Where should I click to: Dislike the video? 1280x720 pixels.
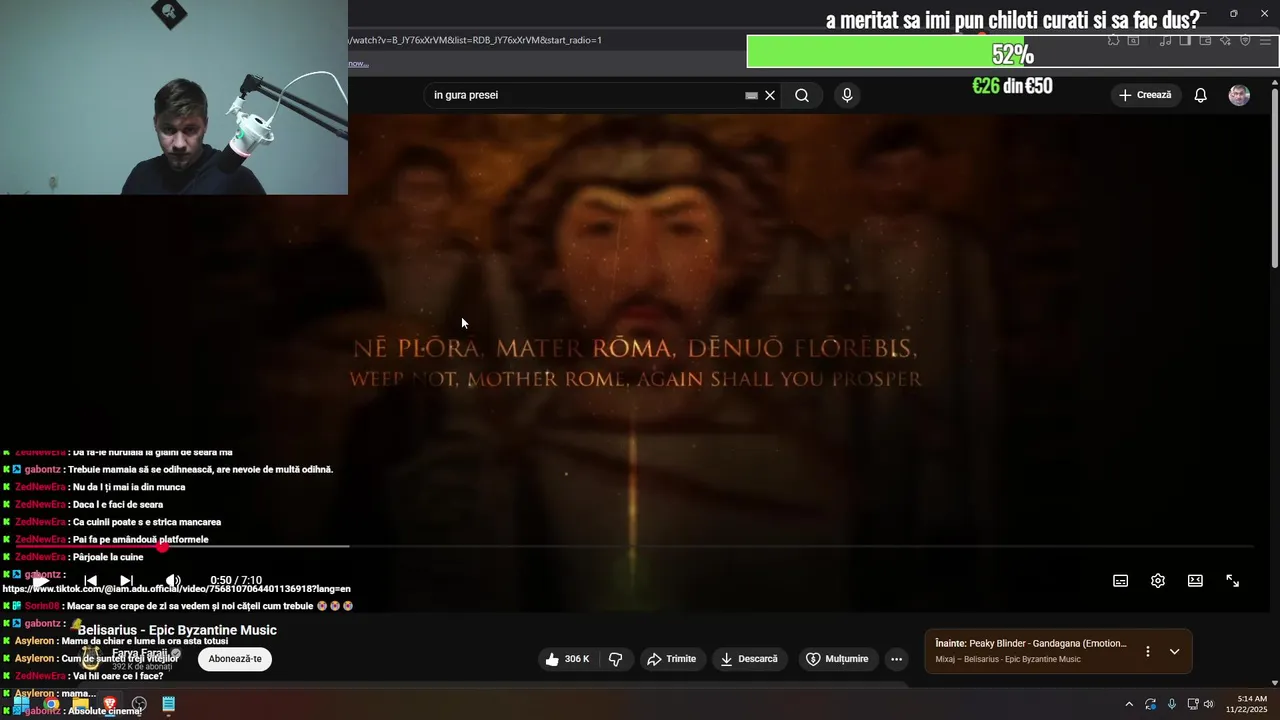click(616, 659)
